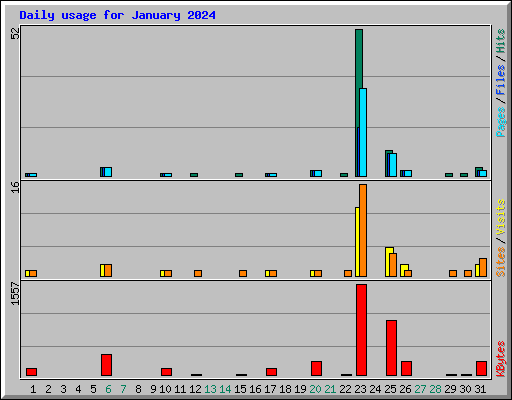Click the yellow Visits bar for day 25

click(388, 262)
